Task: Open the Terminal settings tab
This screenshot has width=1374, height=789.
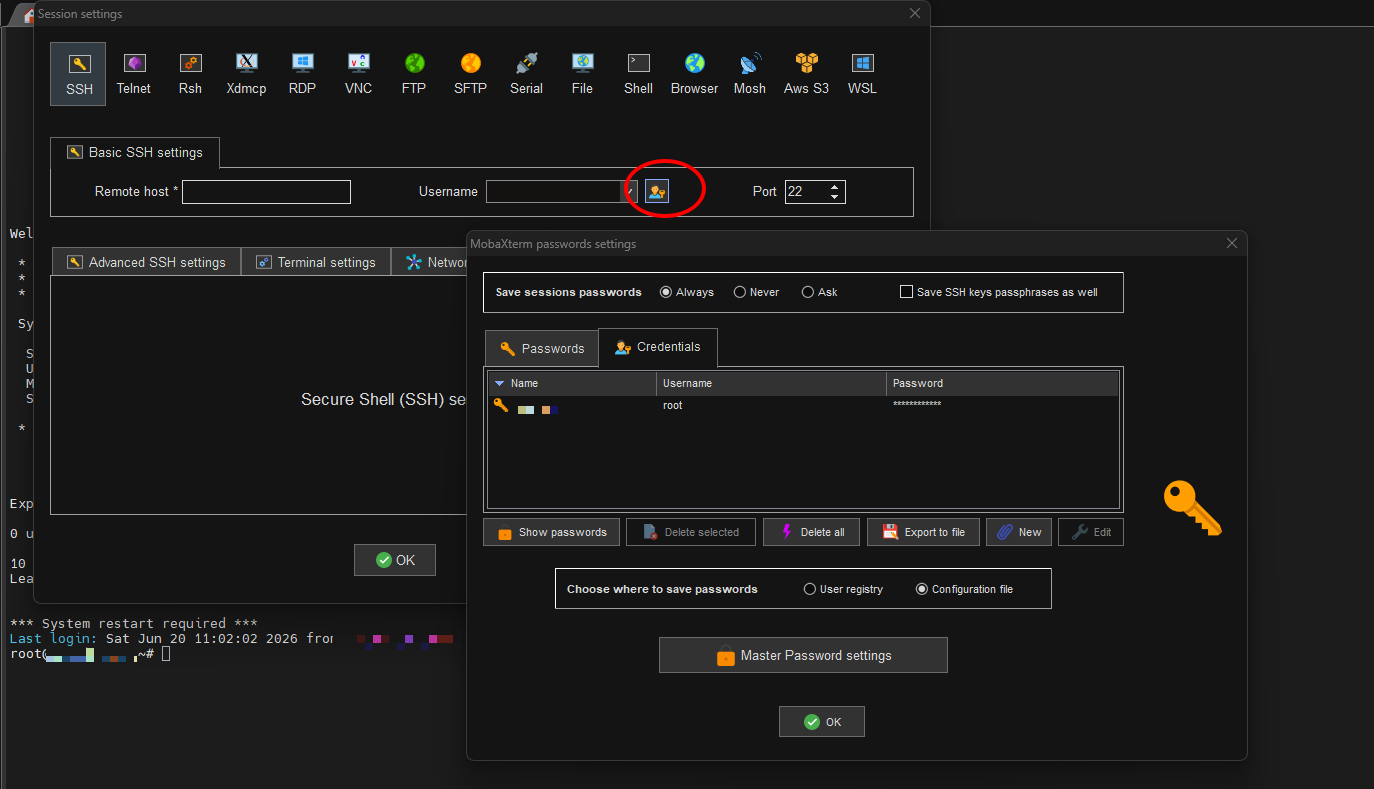Action: (x=316, y=262)
